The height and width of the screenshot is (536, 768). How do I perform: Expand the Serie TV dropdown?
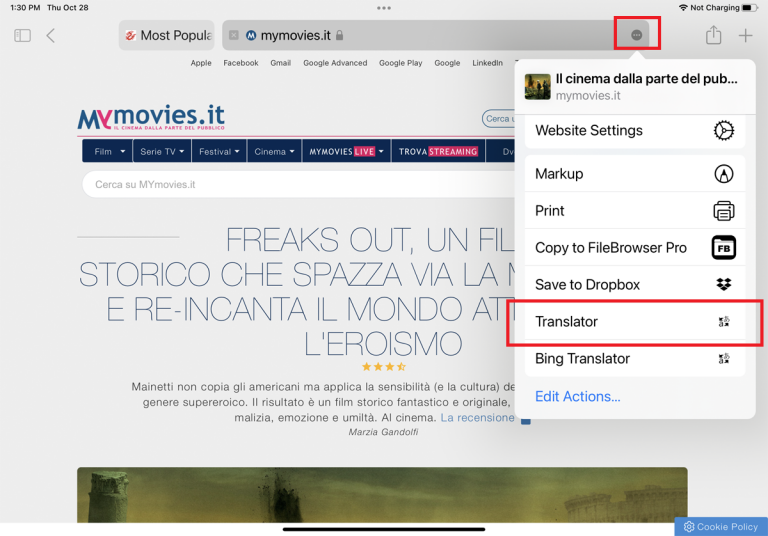pyautogui.click(x=163, y=152)
